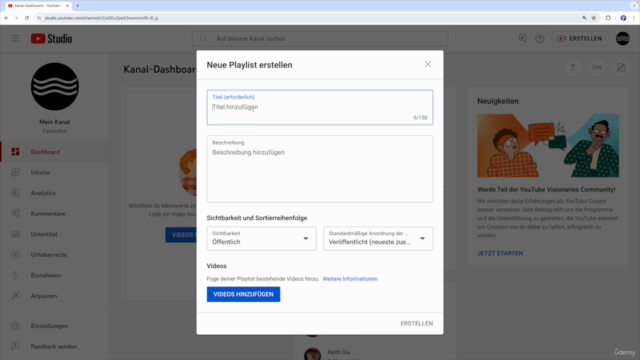Open the hamburger menu icon
Viewport: 640px width, 360px height.
(15, 38)
